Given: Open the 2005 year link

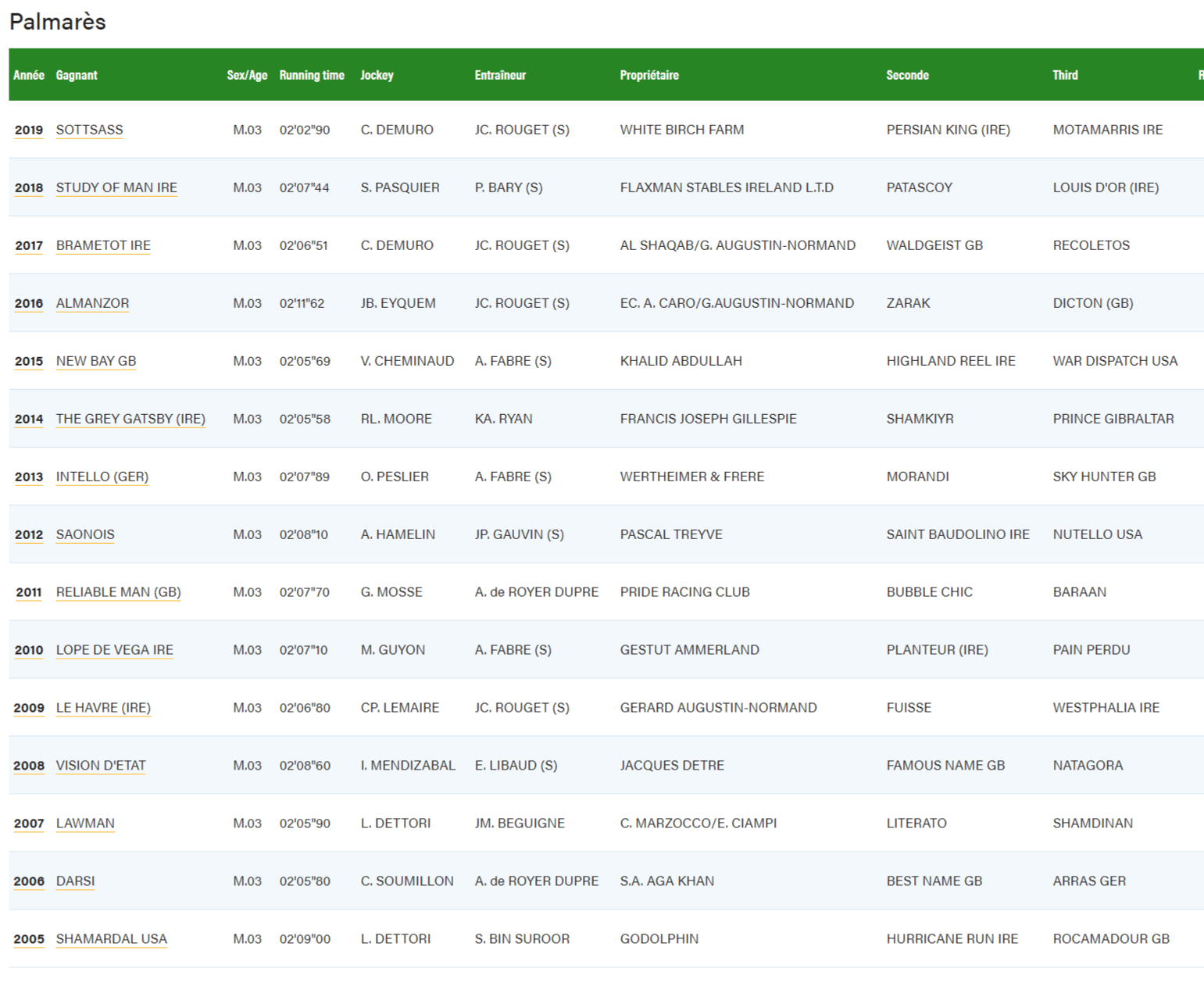Looking at the screenshot, I should tap(29, 939).
